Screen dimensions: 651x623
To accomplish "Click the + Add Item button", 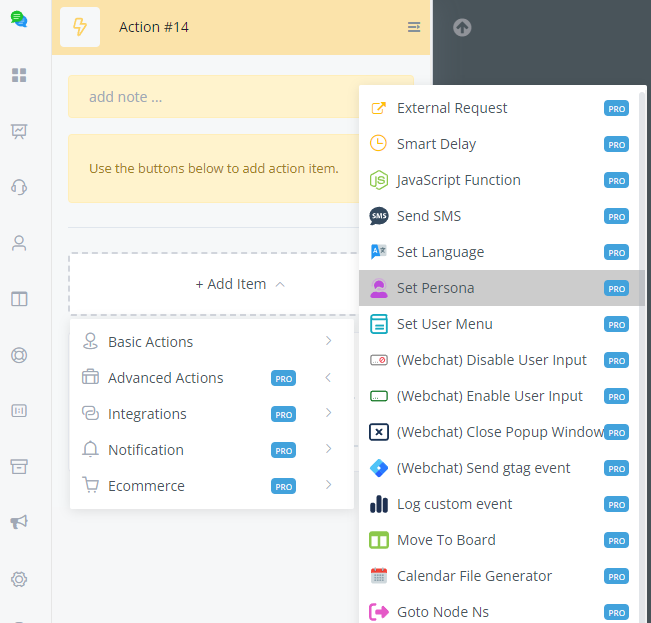I will pyautogui.click(x=240, y=284).
